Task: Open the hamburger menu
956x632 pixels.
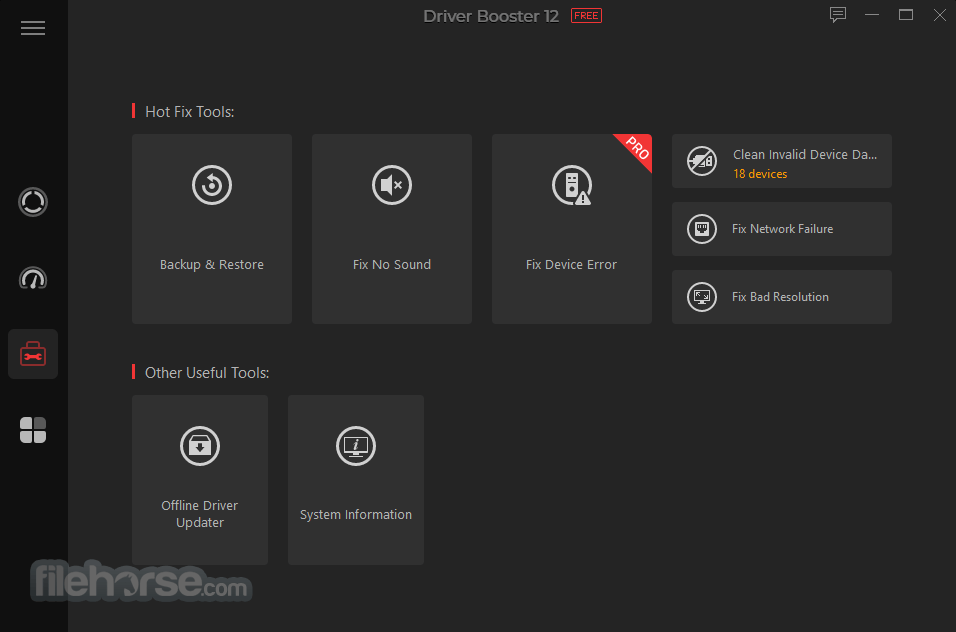Action: pyautogui.click(x=33, y=28)
